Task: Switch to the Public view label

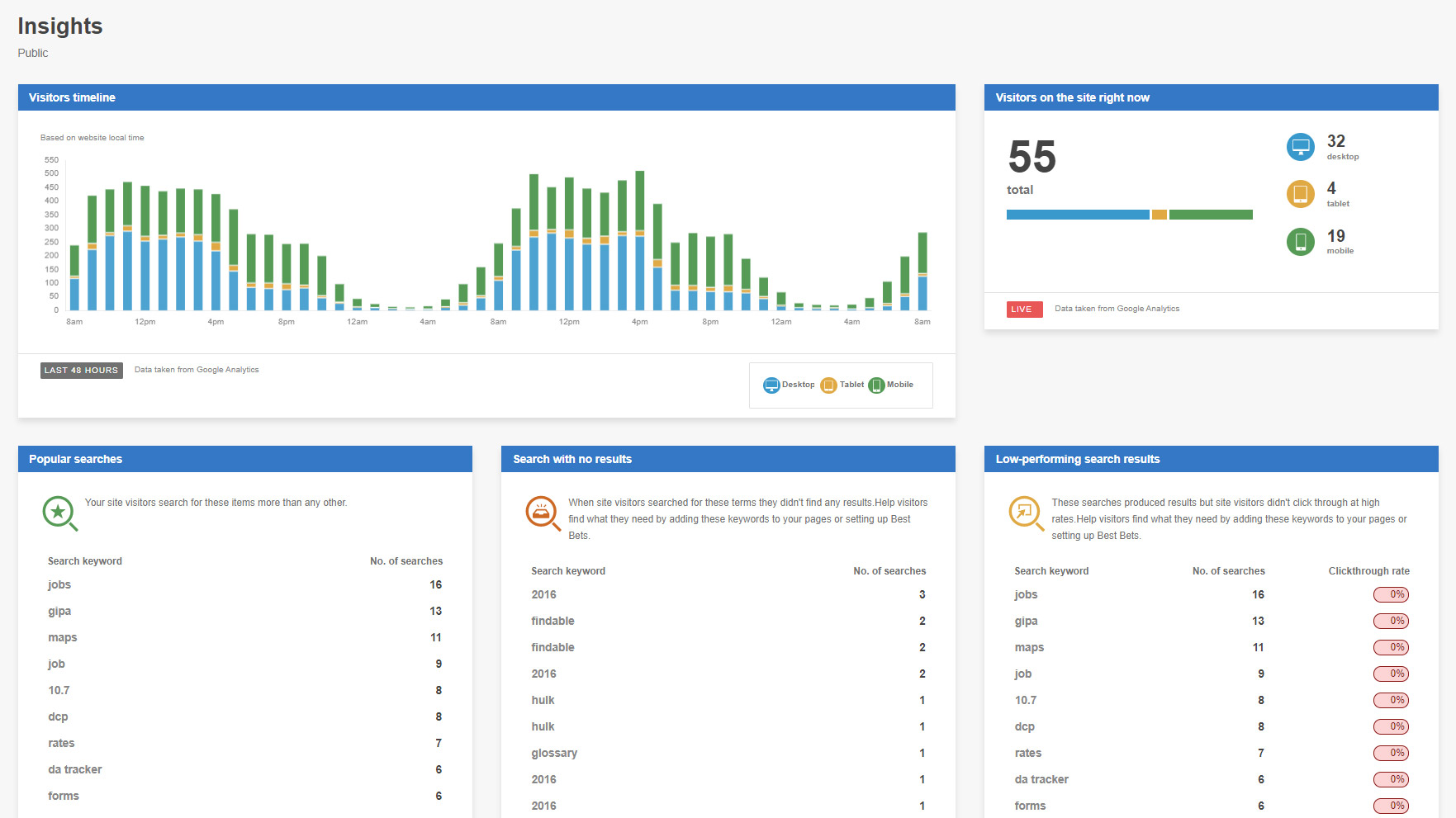Action: [32, 52]
